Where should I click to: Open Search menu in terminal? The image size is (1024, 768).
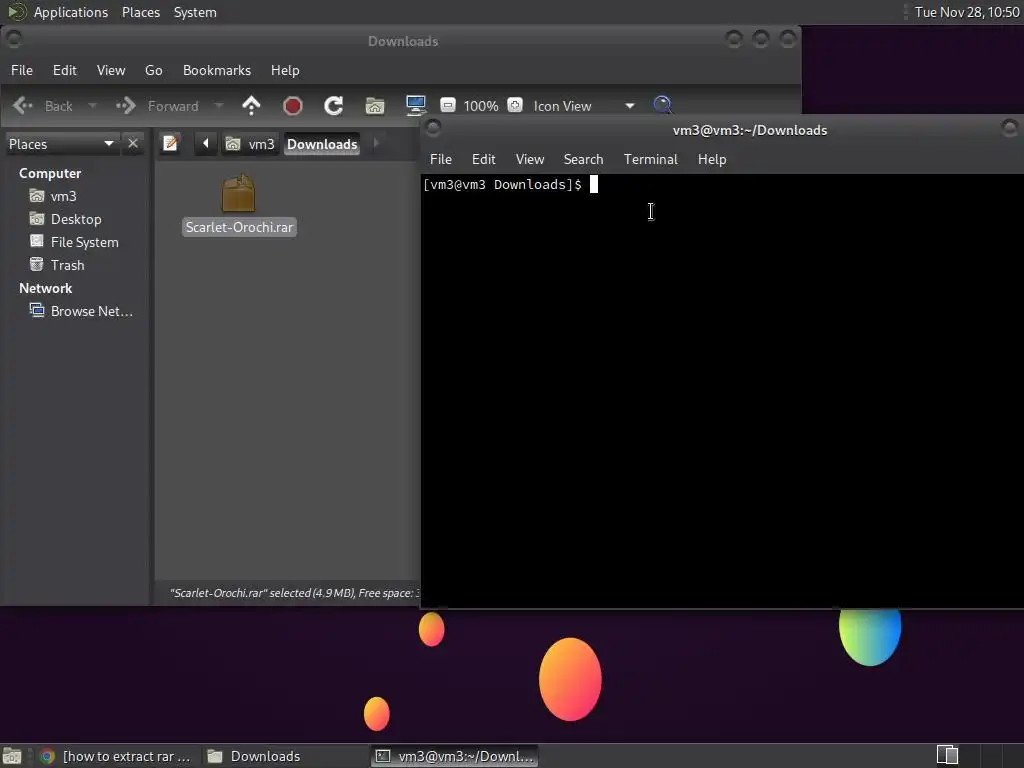[583, 159]
